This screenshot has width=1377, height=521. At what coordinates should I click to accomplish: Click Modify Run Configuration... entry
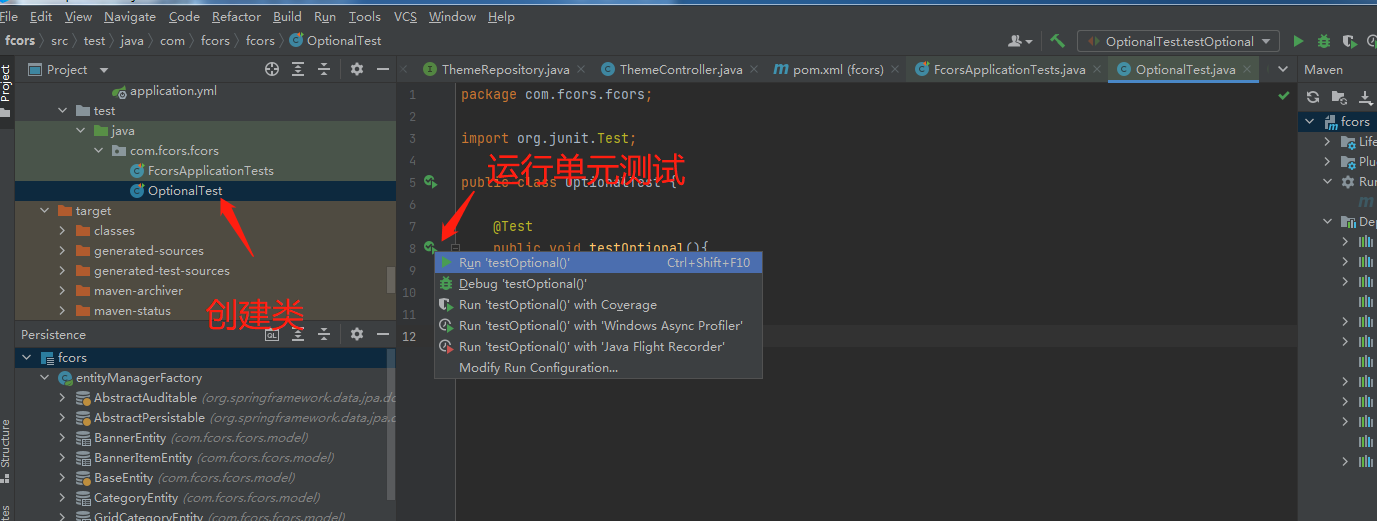598,368
